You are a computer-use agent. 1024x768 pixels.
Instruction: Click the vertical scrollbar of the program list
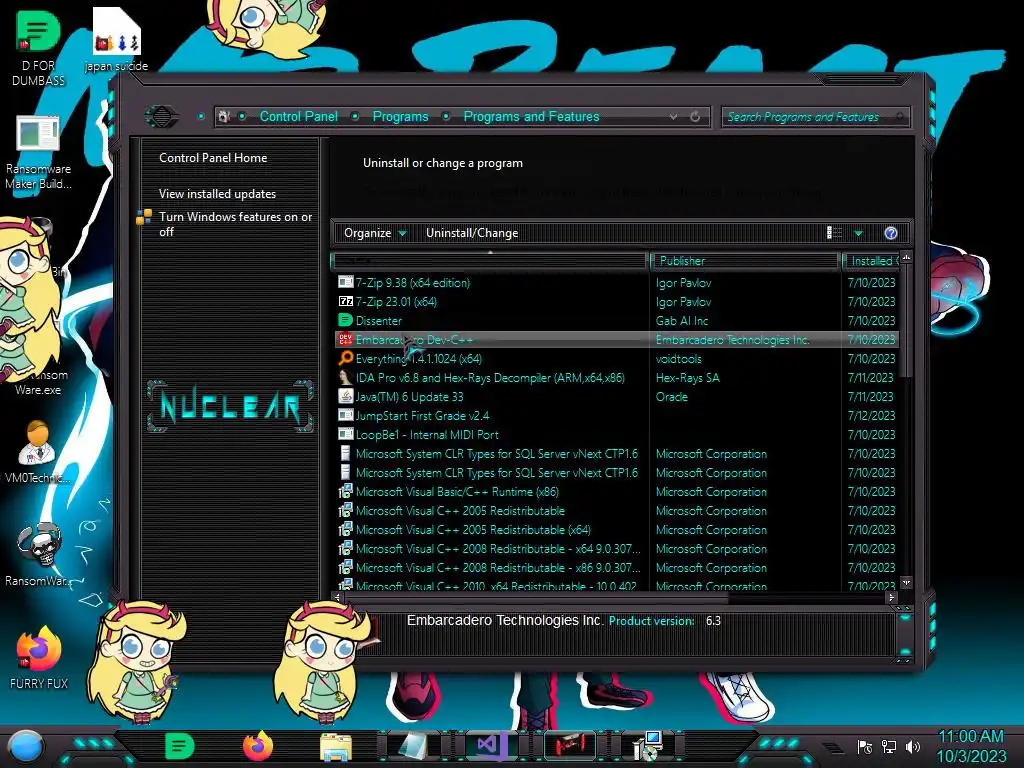906,321
